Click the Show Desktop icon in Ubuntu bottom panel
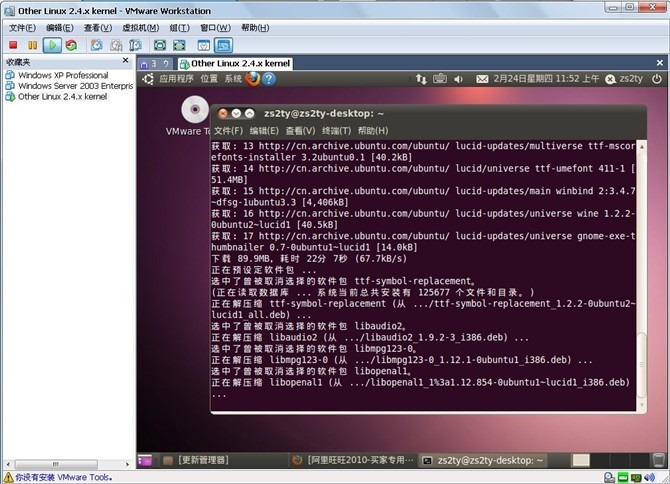Image resolution: width=670 pixels, height=484 pixels. click(145, 461)
